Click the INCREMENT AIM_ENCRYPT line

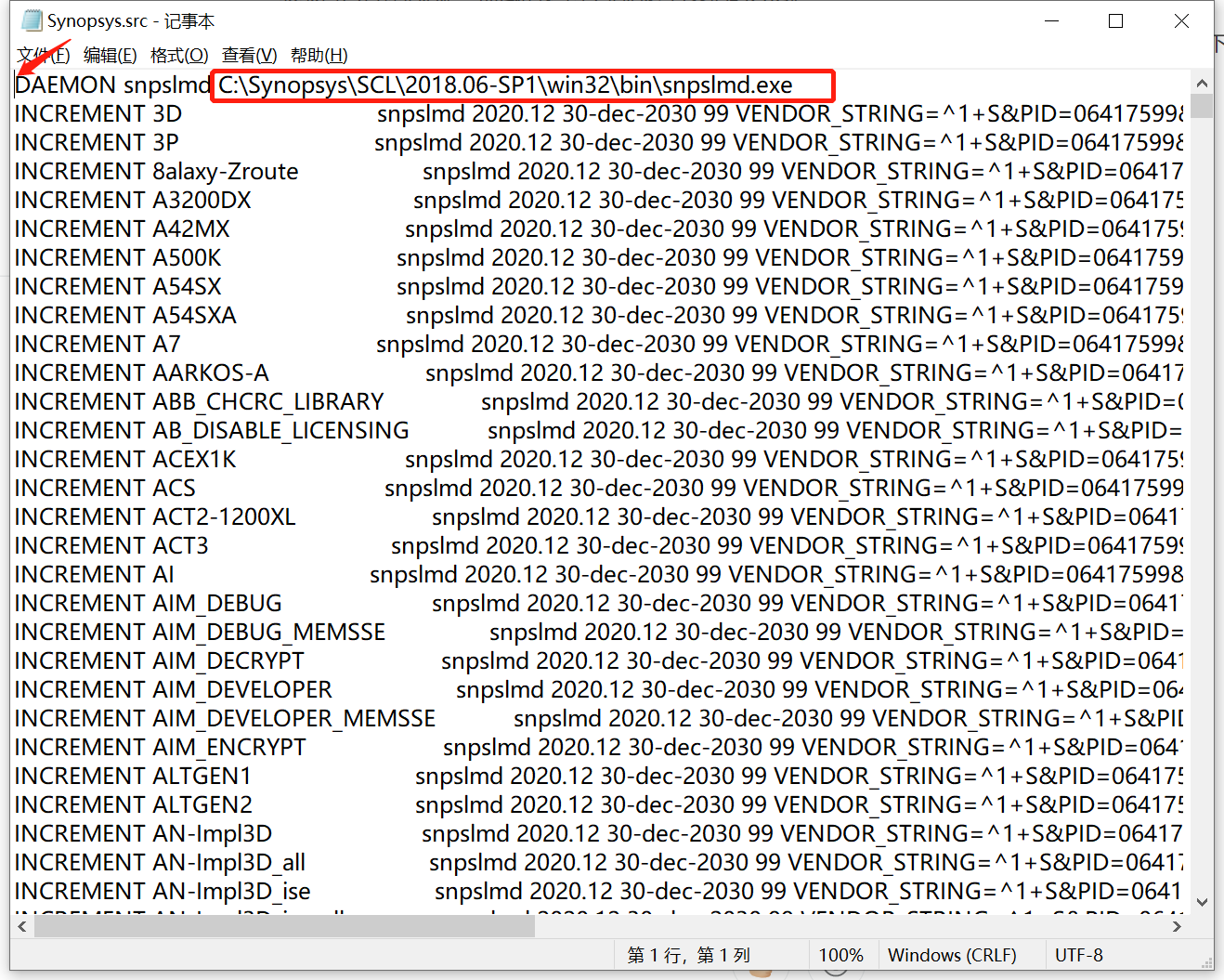click(599, 748)
